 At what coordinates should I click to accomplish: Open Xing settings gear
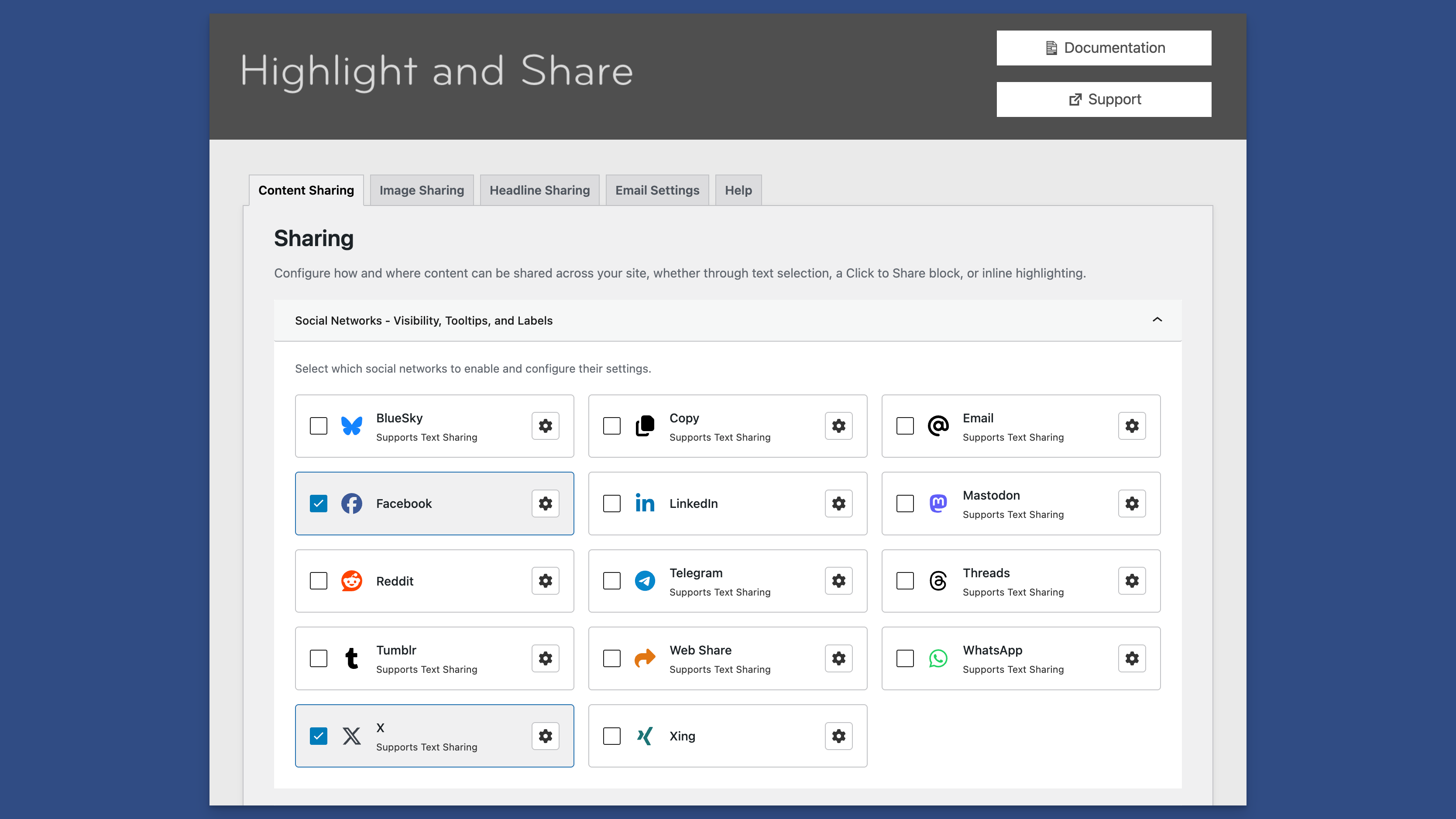coord(838,735)
